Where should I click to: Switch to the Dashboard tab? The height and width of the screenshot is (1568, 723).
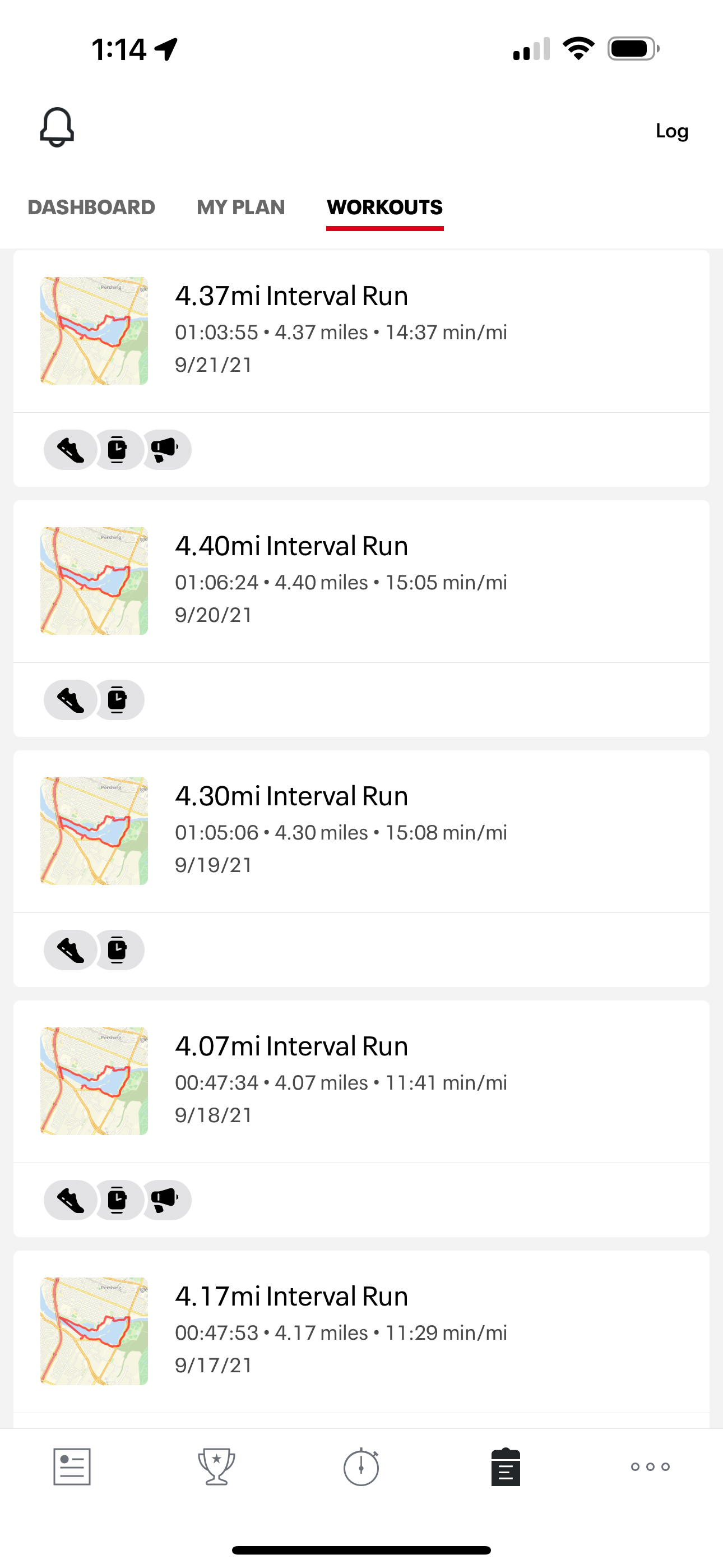point(91,207)
